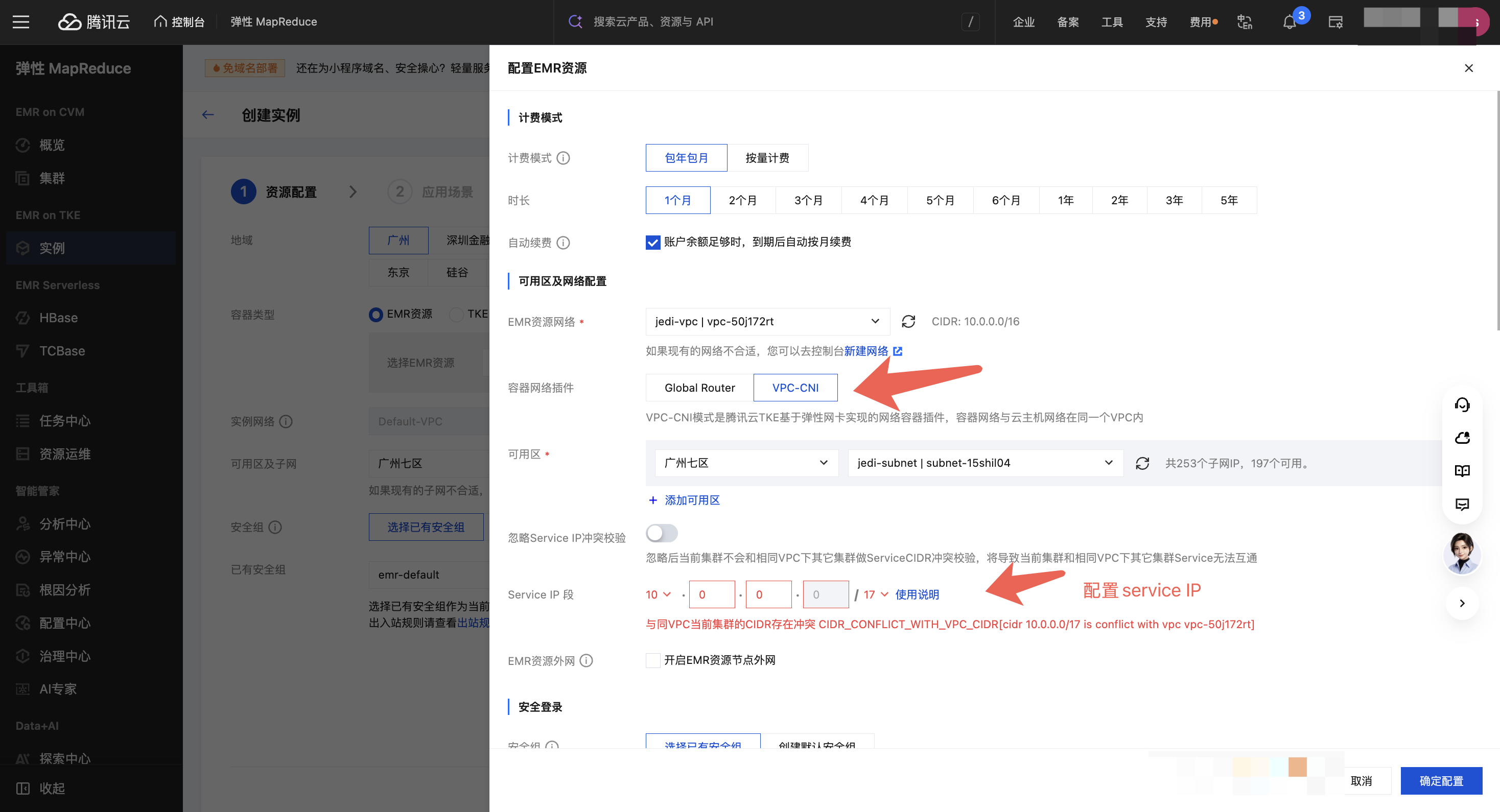Enable EMR resource node public network checkbox
Screen dimensions: 1500x812
[653, 660]
